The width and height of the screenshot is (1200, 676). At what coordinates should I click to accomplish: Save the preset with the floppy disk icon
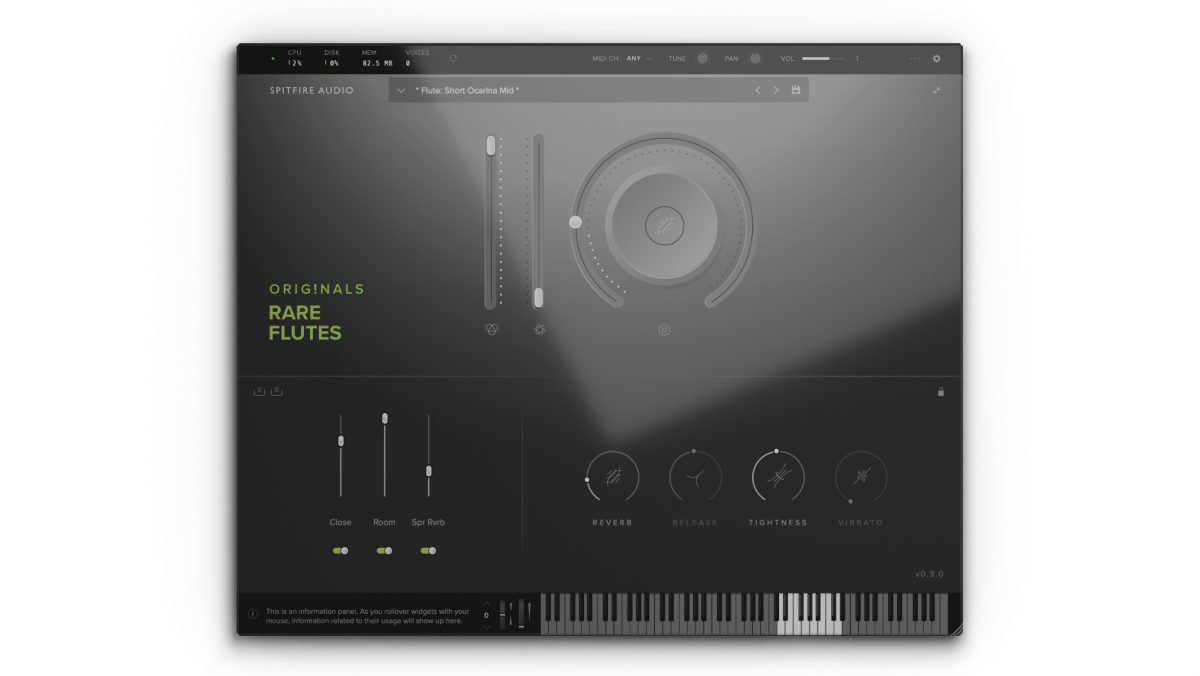(796, 91)
